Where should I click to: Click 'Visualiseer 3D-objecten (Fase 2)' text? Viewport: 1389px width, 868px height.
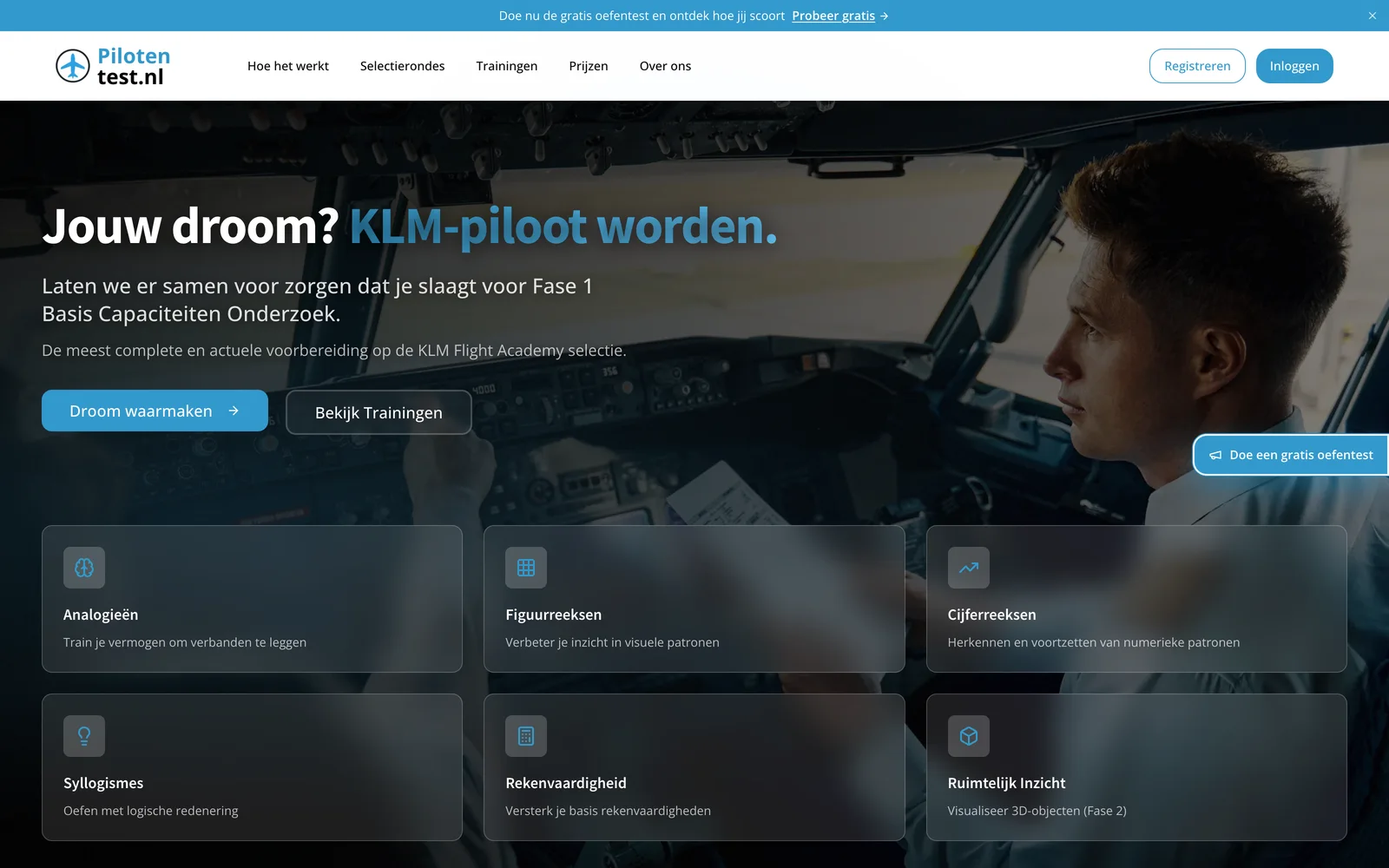pos(1037,811)
